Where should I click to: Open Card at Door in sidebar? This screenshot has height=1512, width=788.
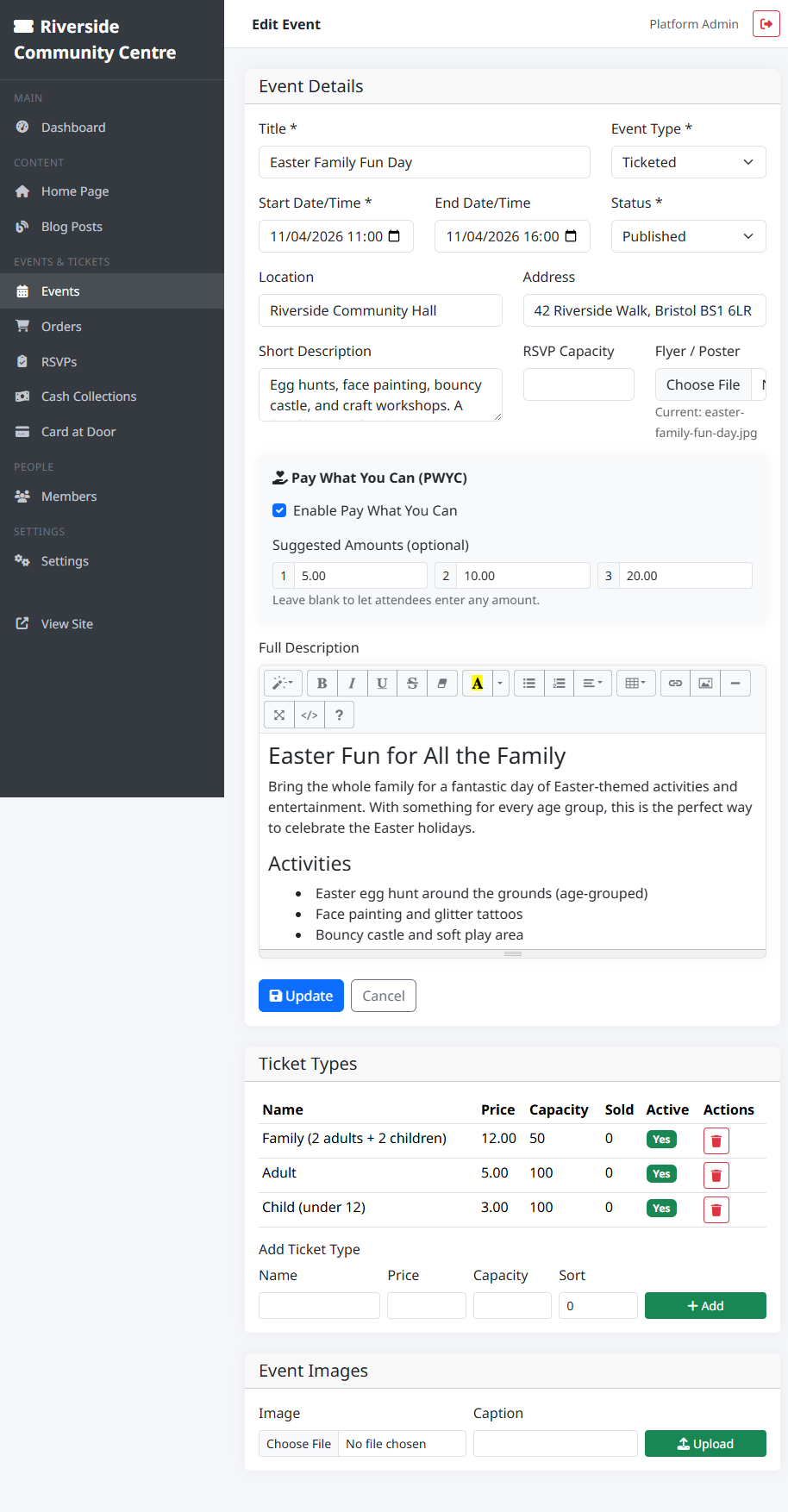coord(112,432)
